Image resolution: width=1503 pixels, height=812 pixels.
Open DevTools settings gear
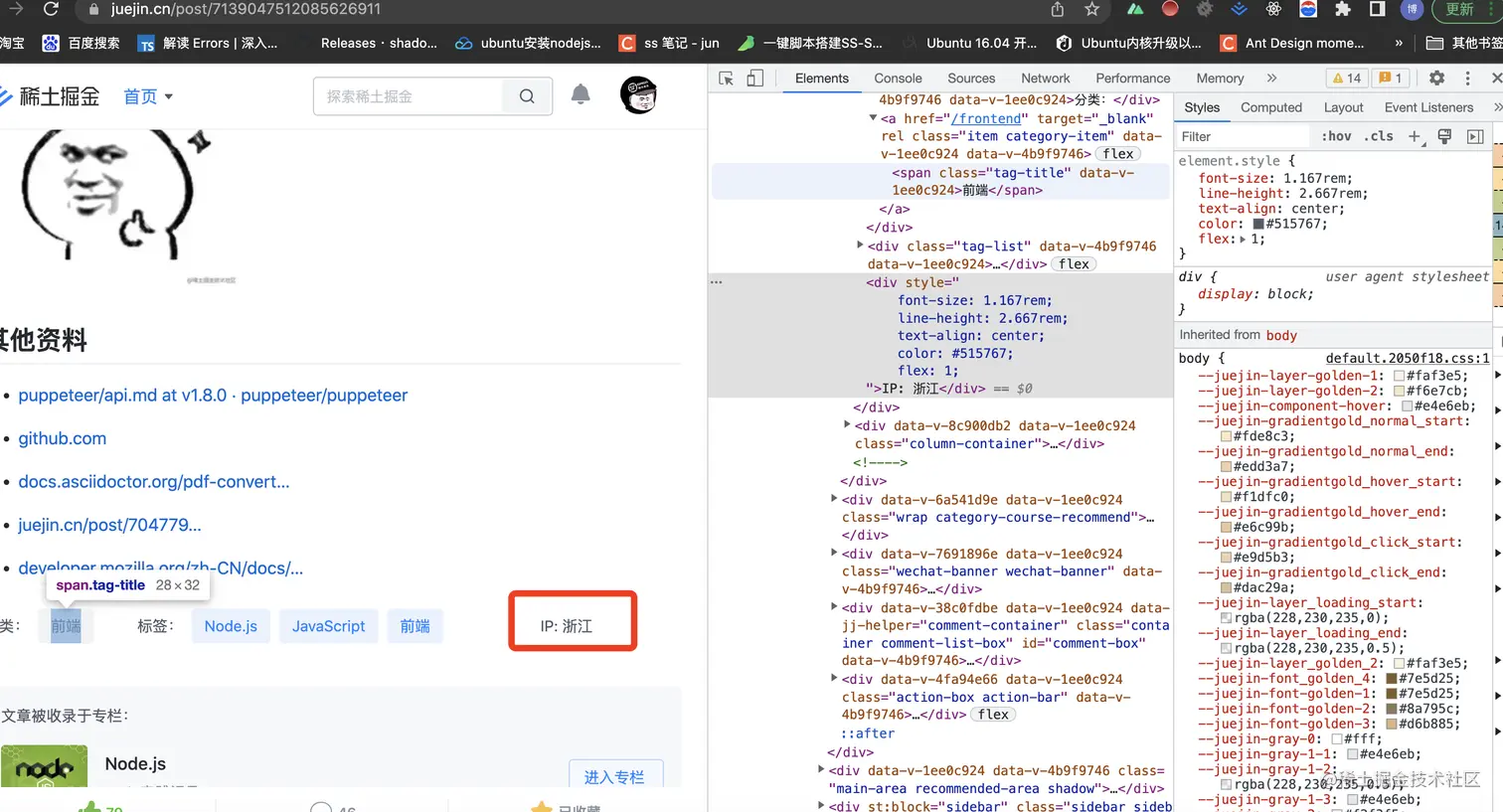point(1436,79)
